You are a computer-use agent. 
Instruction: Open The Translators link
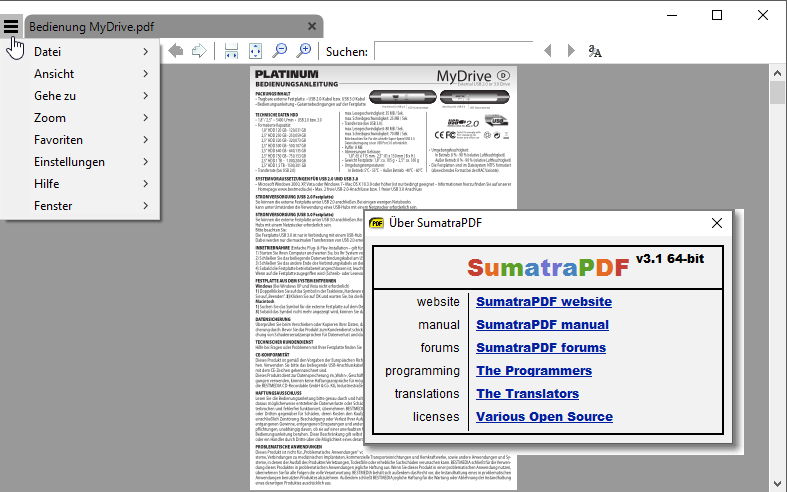tap(527, 394)
